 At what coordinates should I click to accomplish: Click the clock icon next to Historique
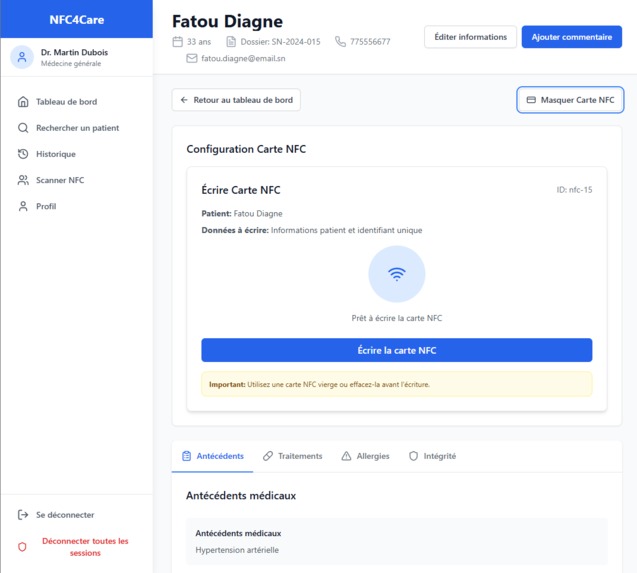23,154
